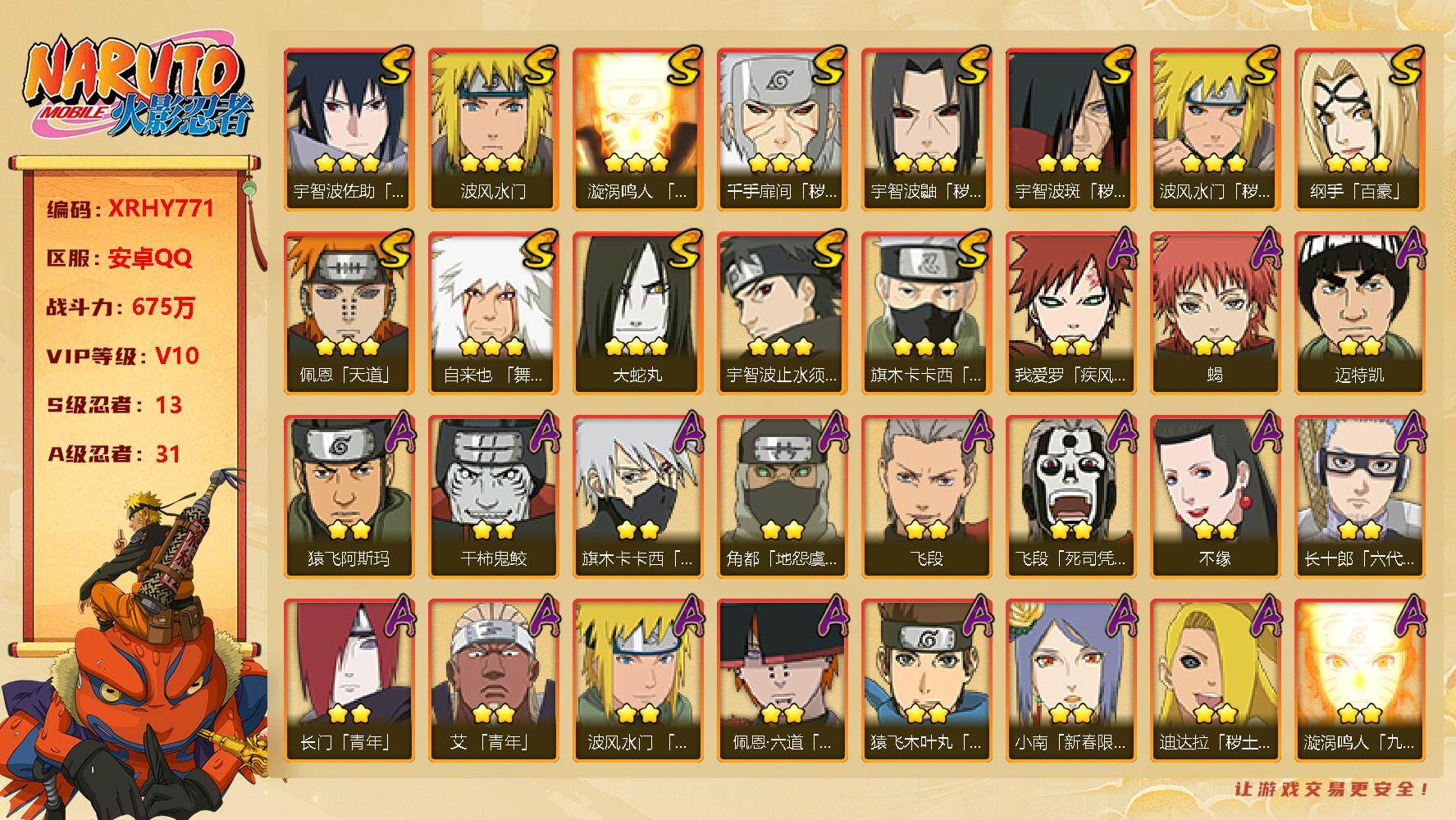
Task: Select the 佩恩「天道」 ninja card
Action: tap(349, 313)
